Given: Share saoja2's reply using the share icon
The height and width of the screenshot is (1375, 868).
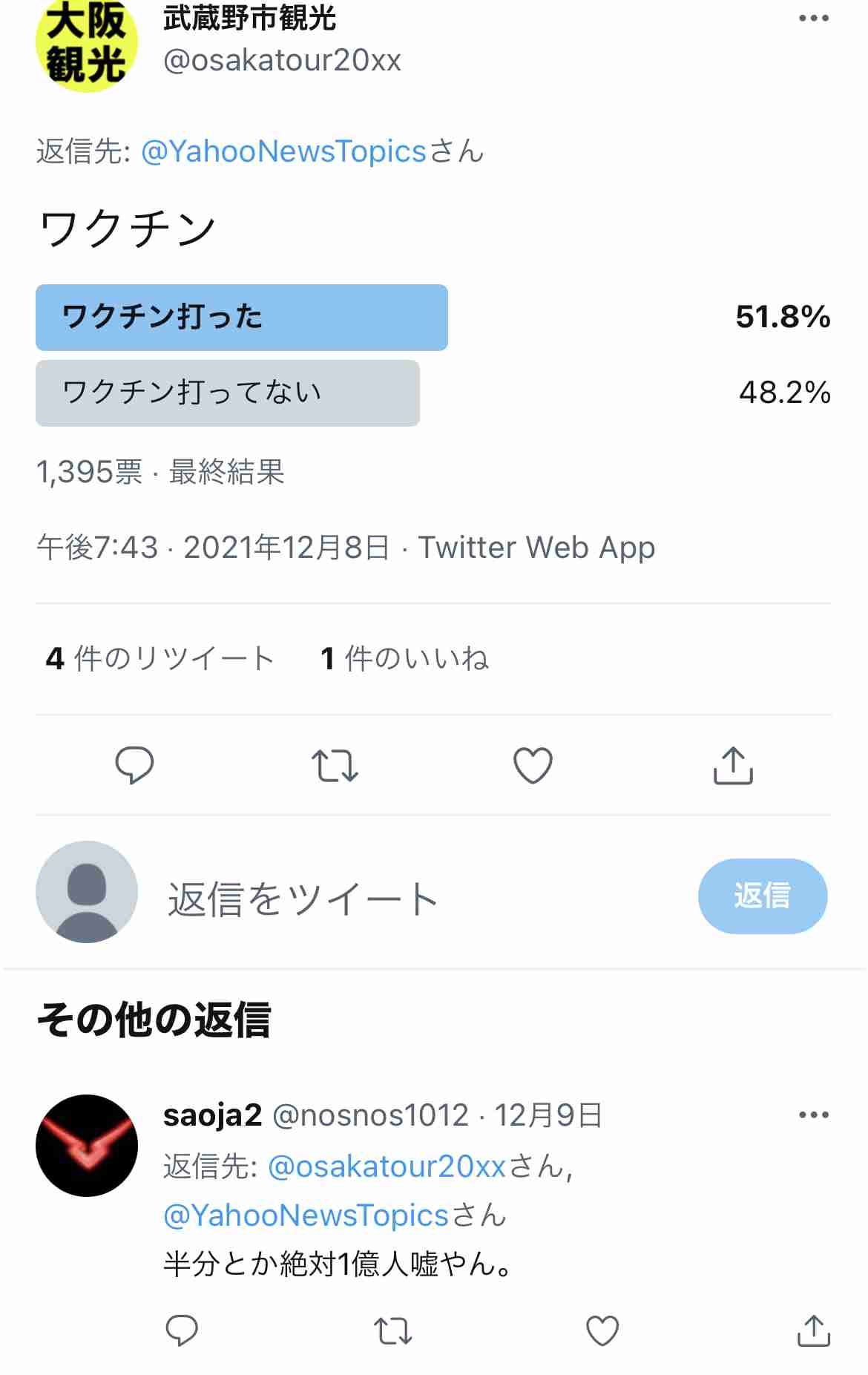Looking at the screenshot, I should [814, 1330].
